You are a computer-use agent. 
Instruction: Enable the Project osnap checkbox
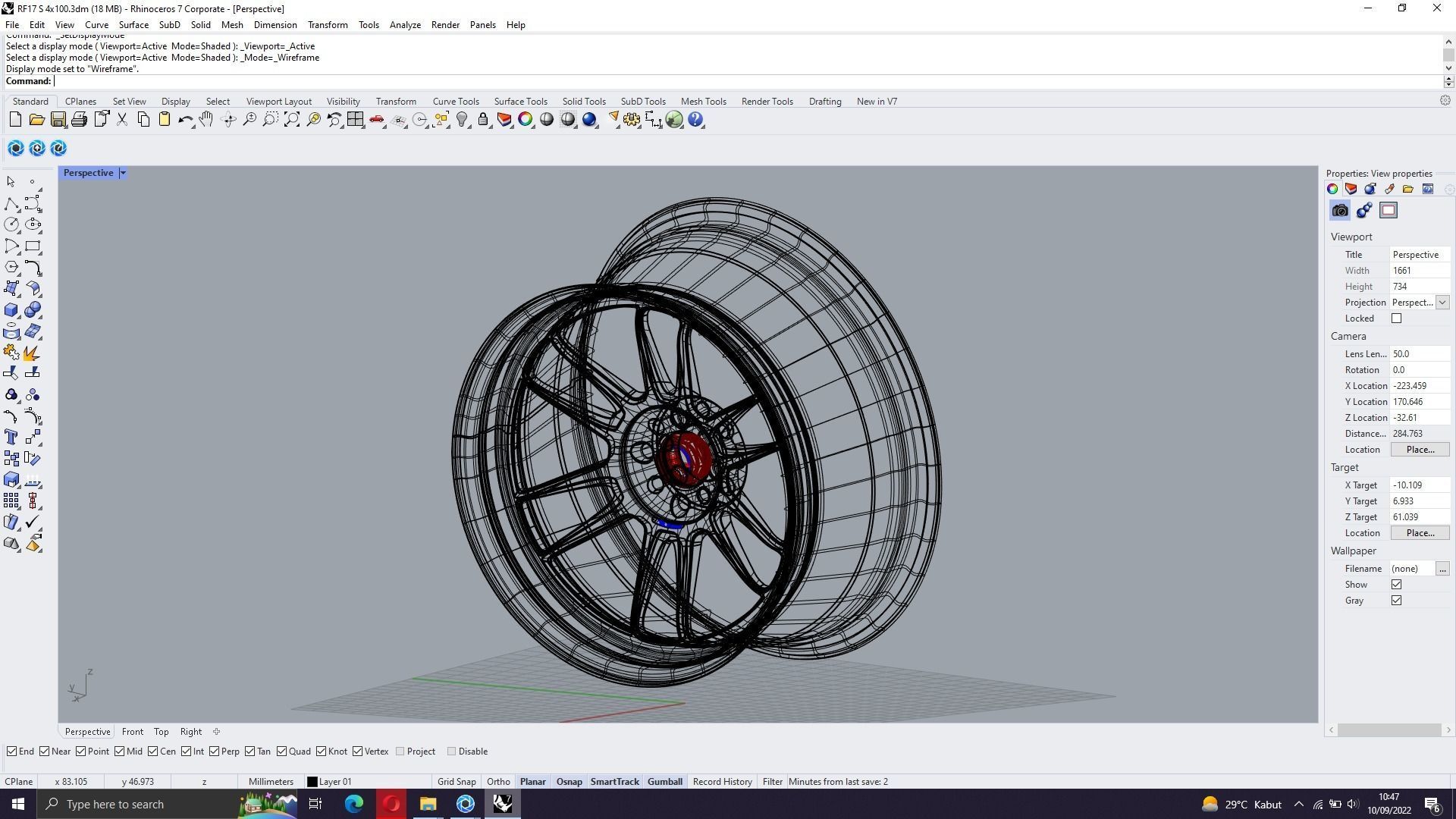(400, 752)
